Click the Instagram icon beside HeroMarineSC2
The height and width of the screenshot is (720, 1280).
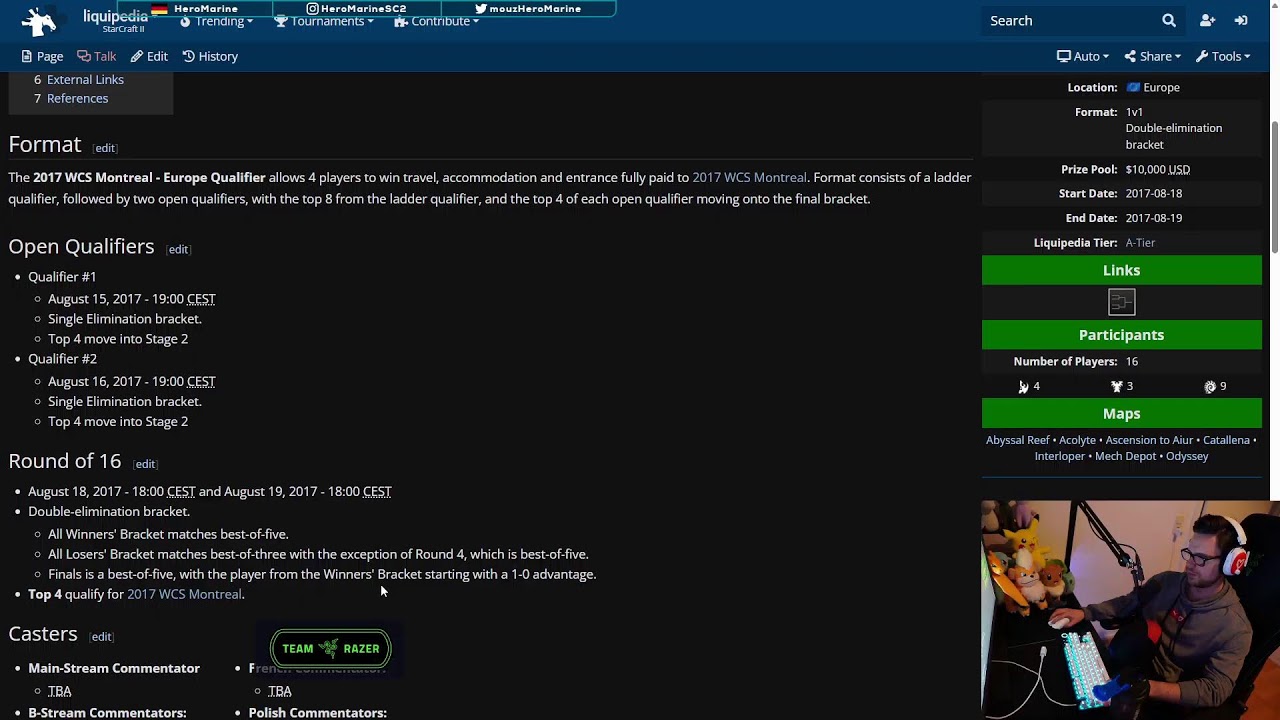click(x=312, y=9)
